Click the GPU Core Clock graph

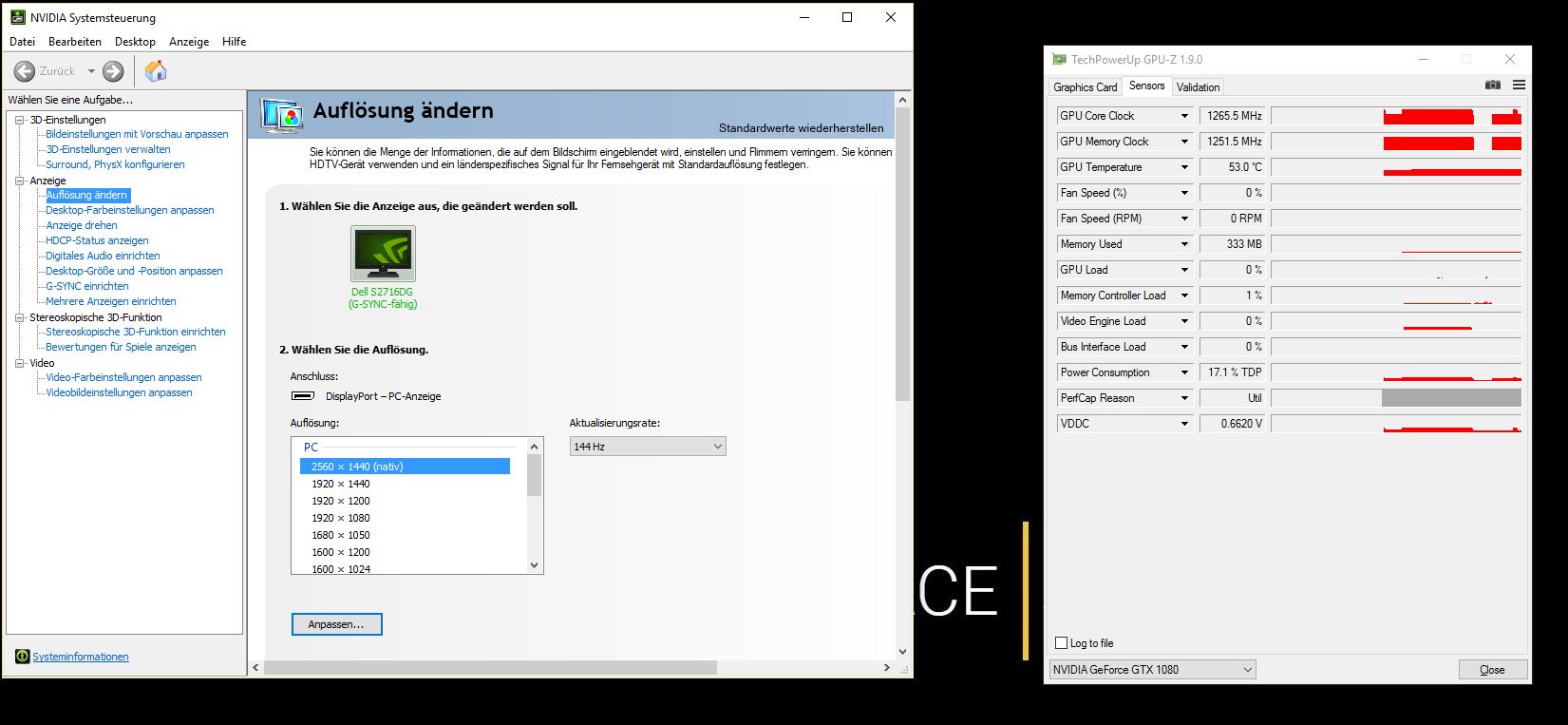(x=1396, y=116)
